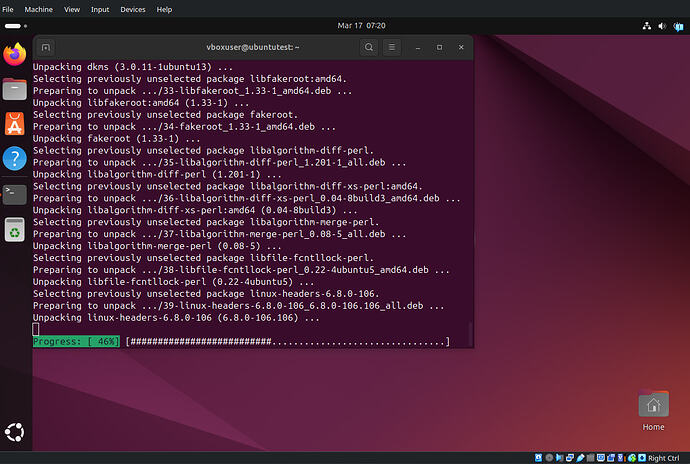Open the Trash icon in dock

click(14, 228)
